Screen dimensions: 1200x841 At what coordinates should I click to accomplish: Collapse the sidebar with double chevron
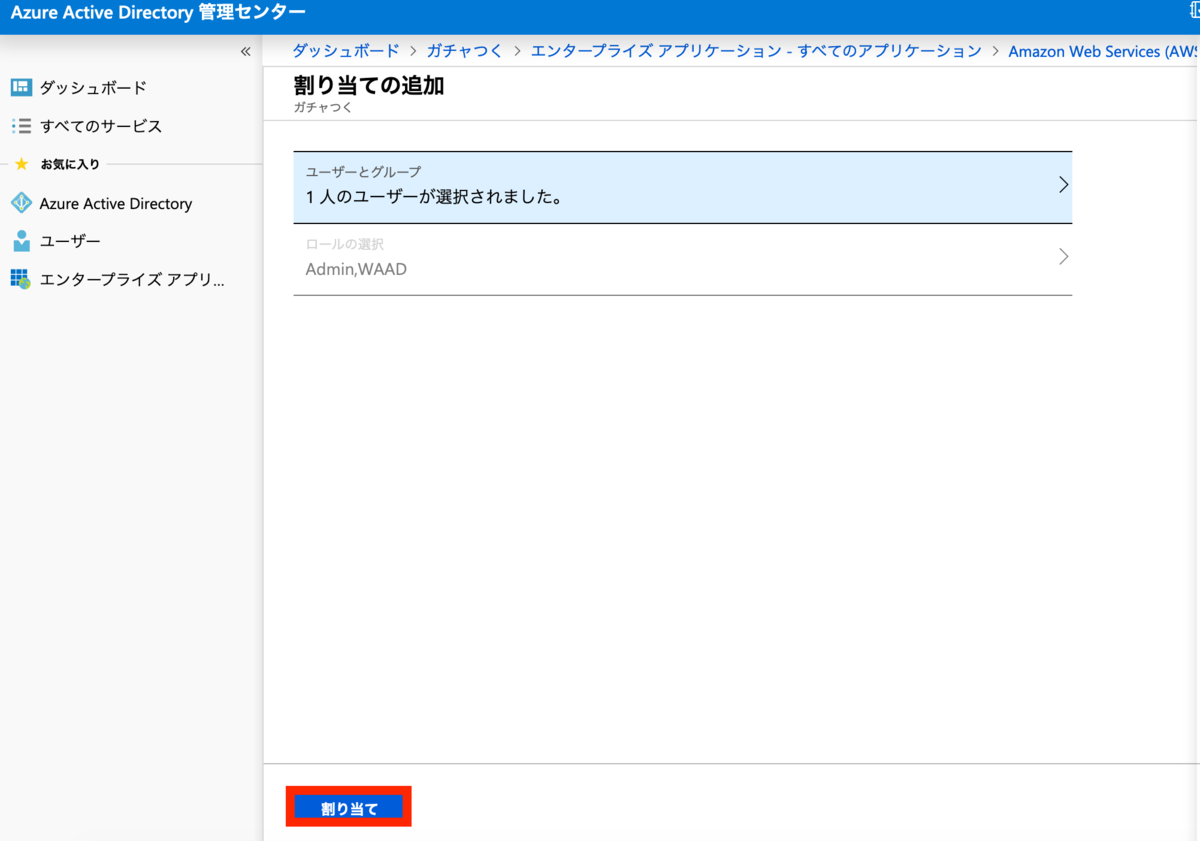[246, 51]
